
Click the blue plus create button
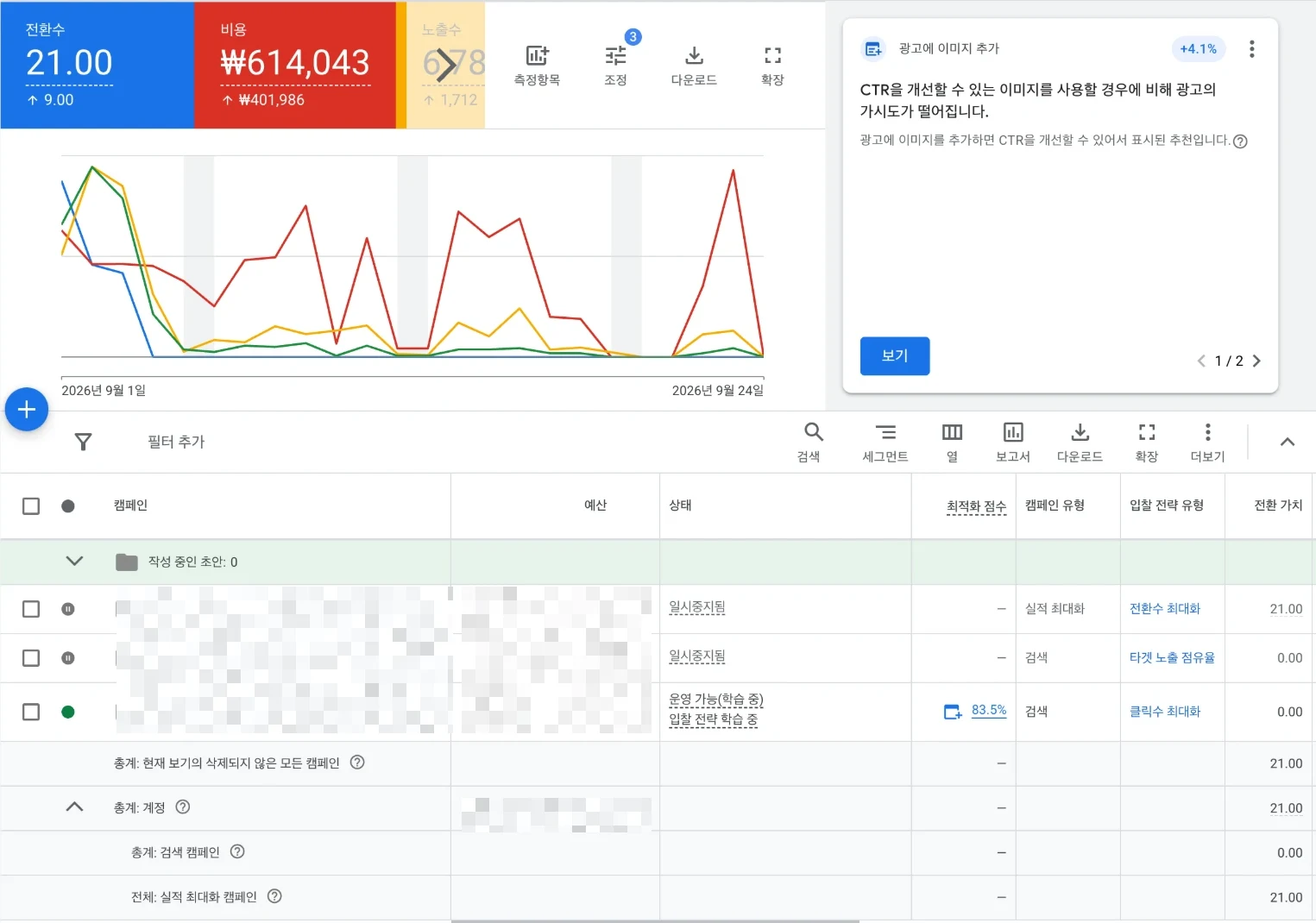(27, 410)
